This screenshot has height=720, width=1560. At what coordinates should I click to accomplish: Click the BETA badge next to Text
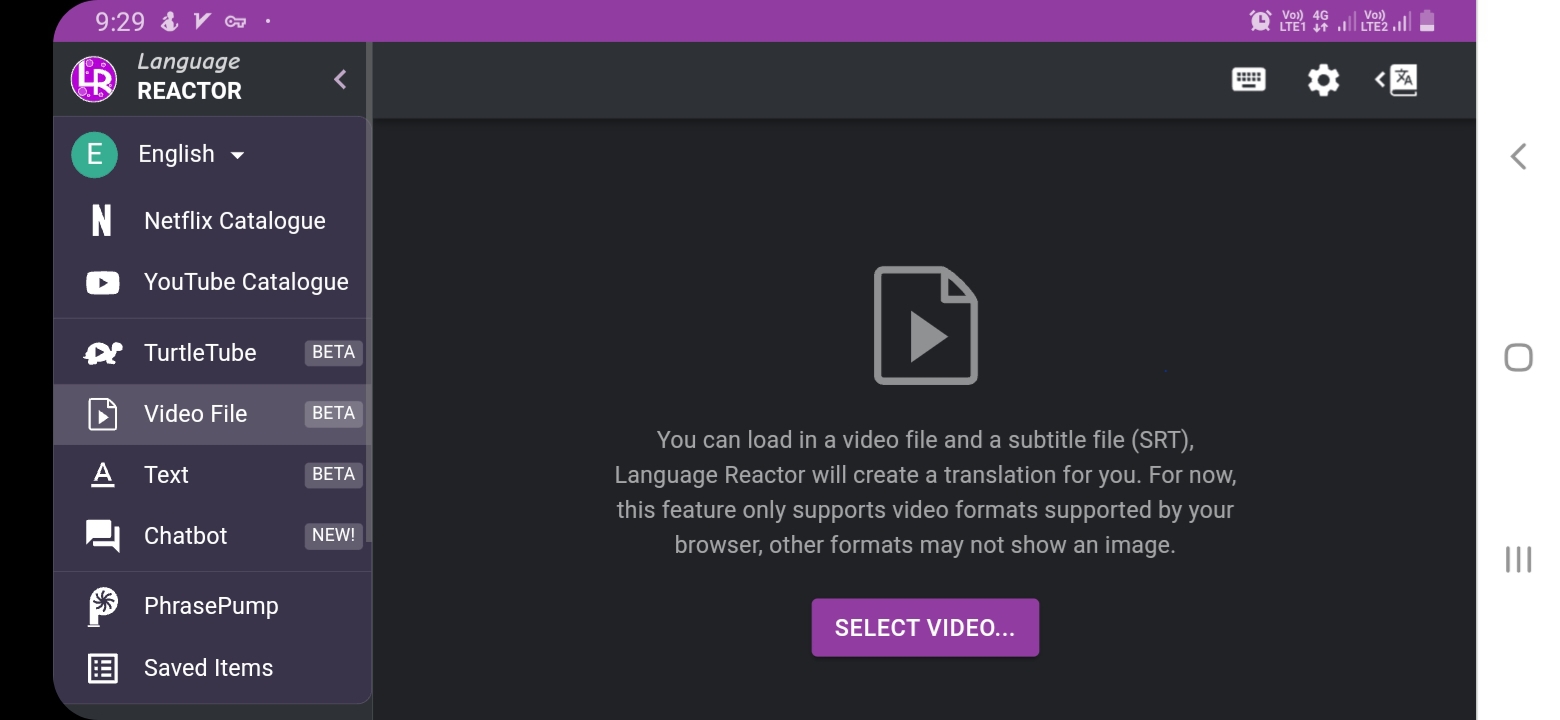tap(334, 474)
